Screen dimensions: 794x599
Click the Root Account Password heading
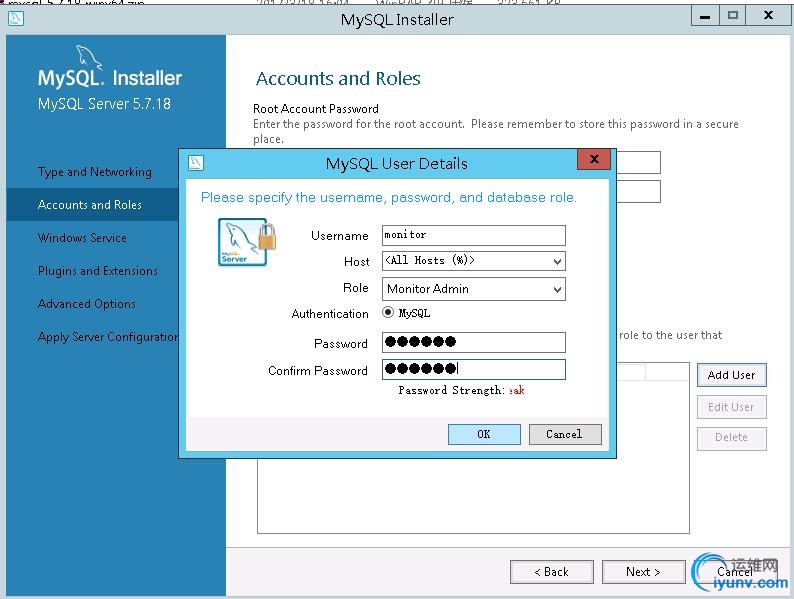click(315, 109)
